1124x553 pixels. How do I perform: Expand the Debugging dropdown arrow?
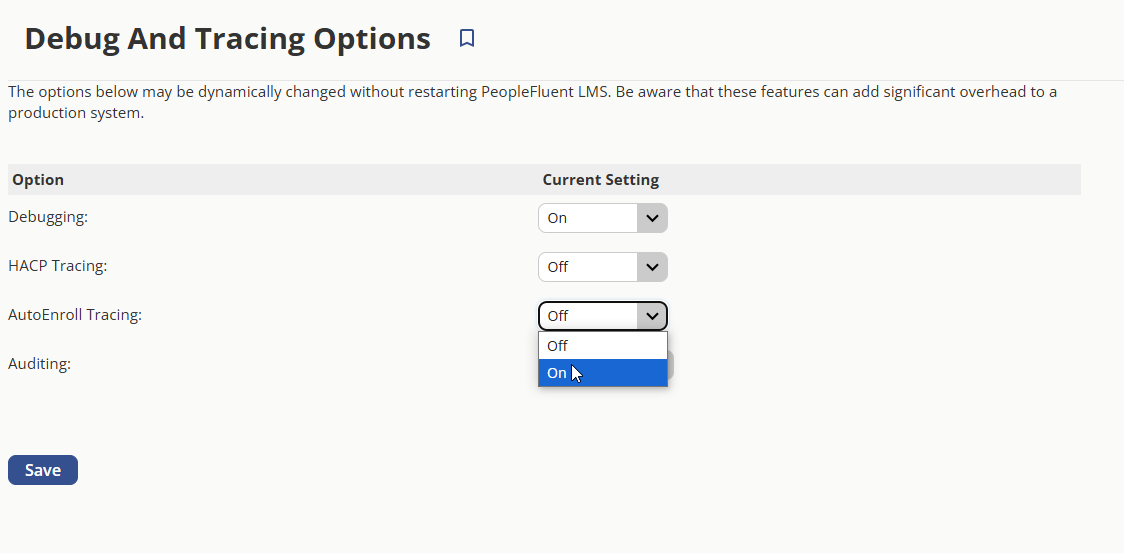652,218
